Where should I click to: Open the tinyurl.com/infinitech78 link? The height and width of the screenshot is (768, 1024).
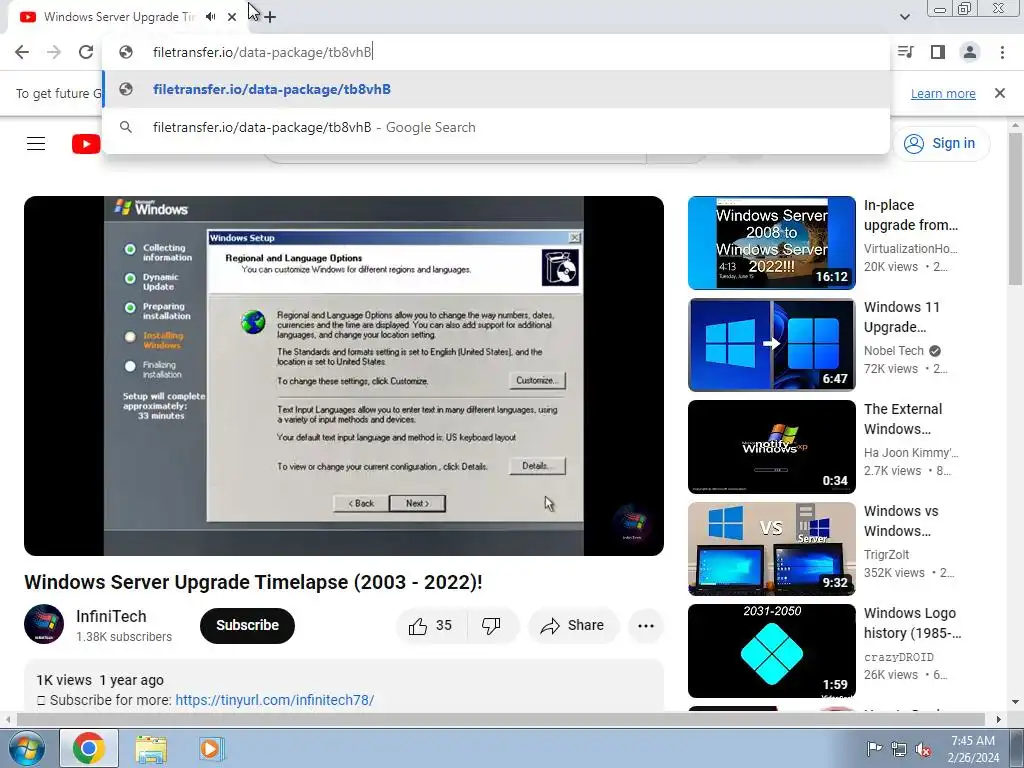click(x=274, y=700)
